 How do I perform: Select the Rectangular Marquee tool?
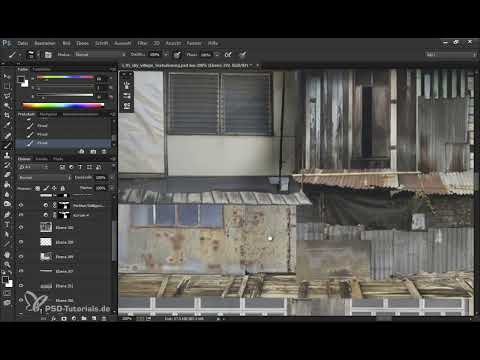point(7,86)
